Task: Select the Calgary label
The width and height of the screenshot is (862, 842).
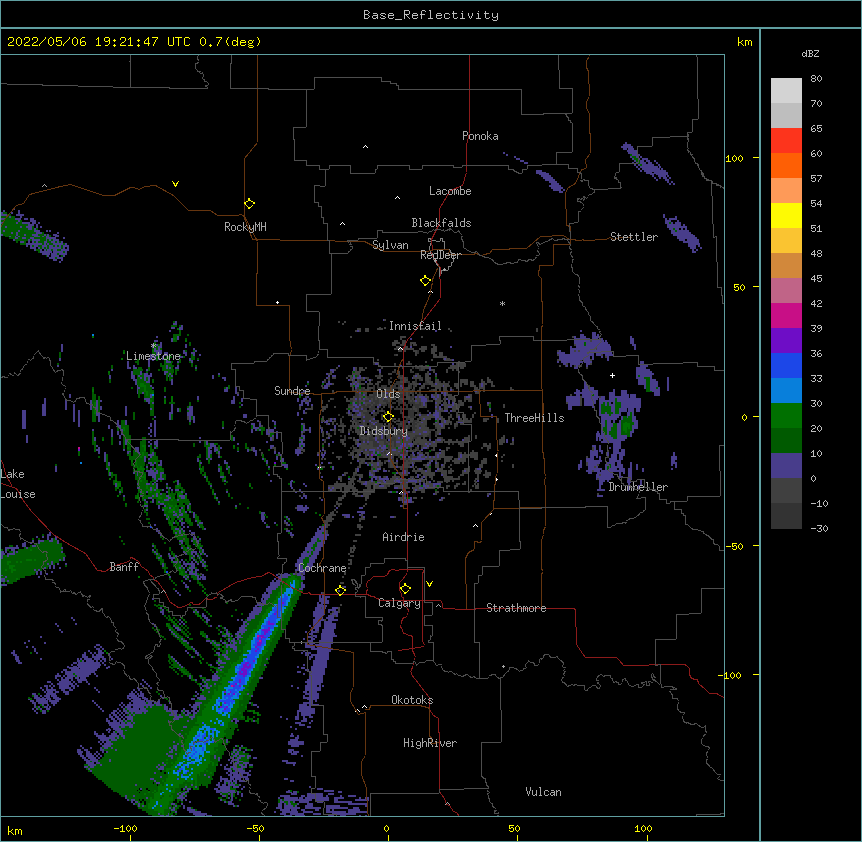Action: pos(400,603)
